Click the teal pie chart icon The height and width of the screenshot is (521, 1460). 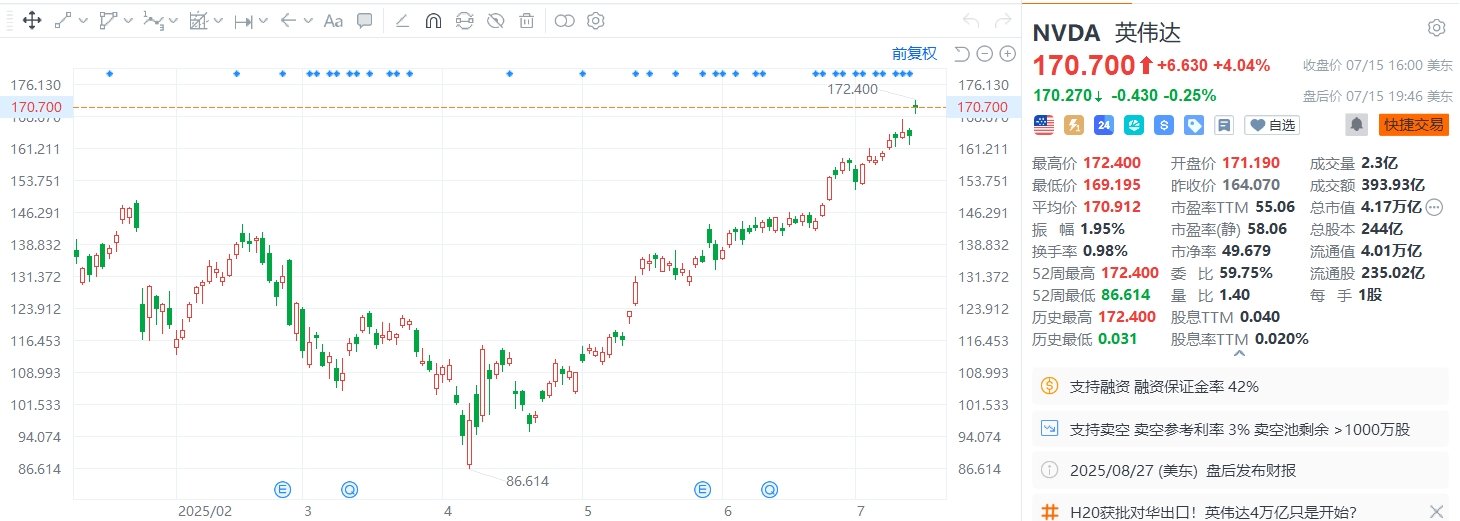click(x=1134, y=125)
